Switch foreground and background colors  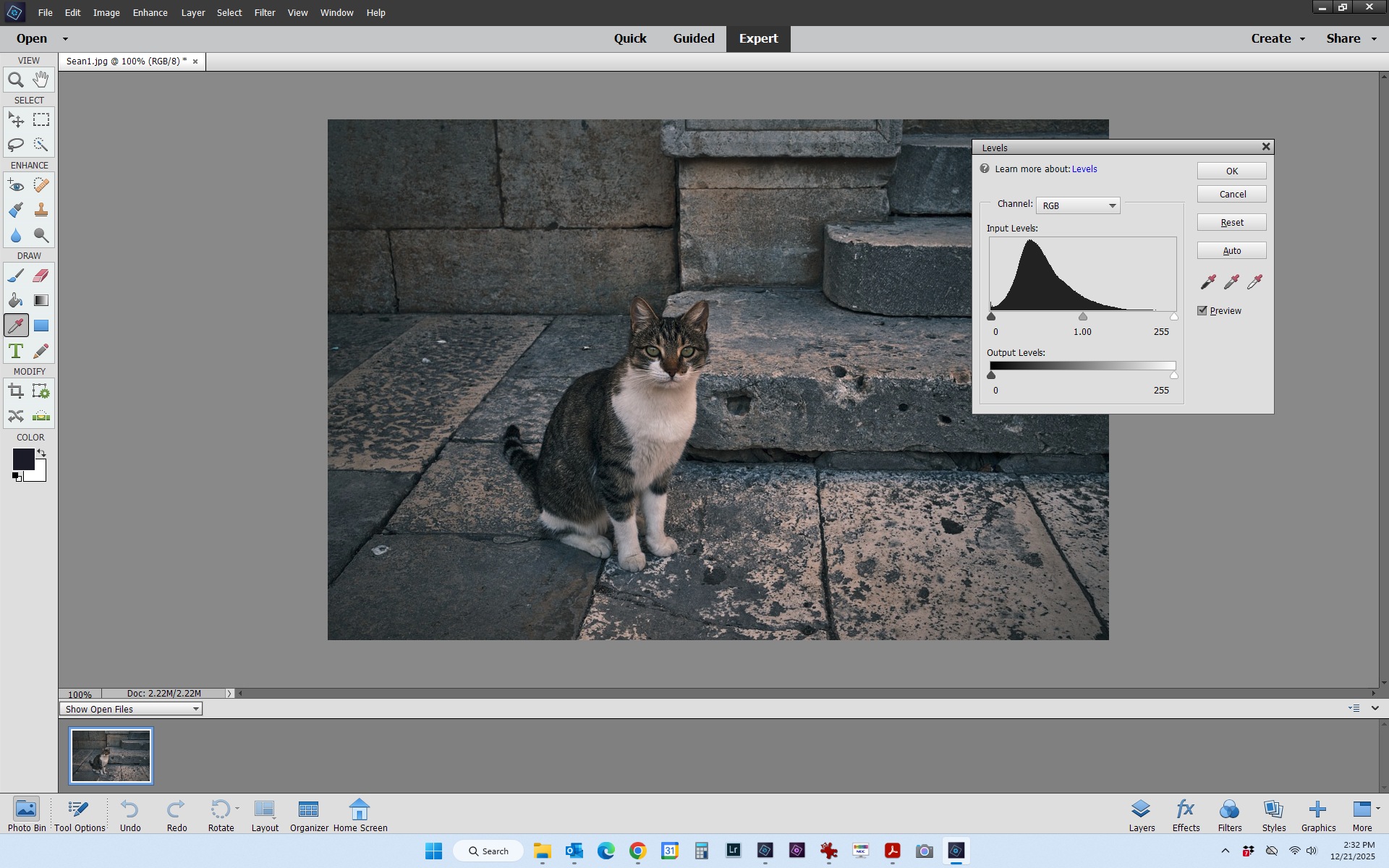click(42, 453)
